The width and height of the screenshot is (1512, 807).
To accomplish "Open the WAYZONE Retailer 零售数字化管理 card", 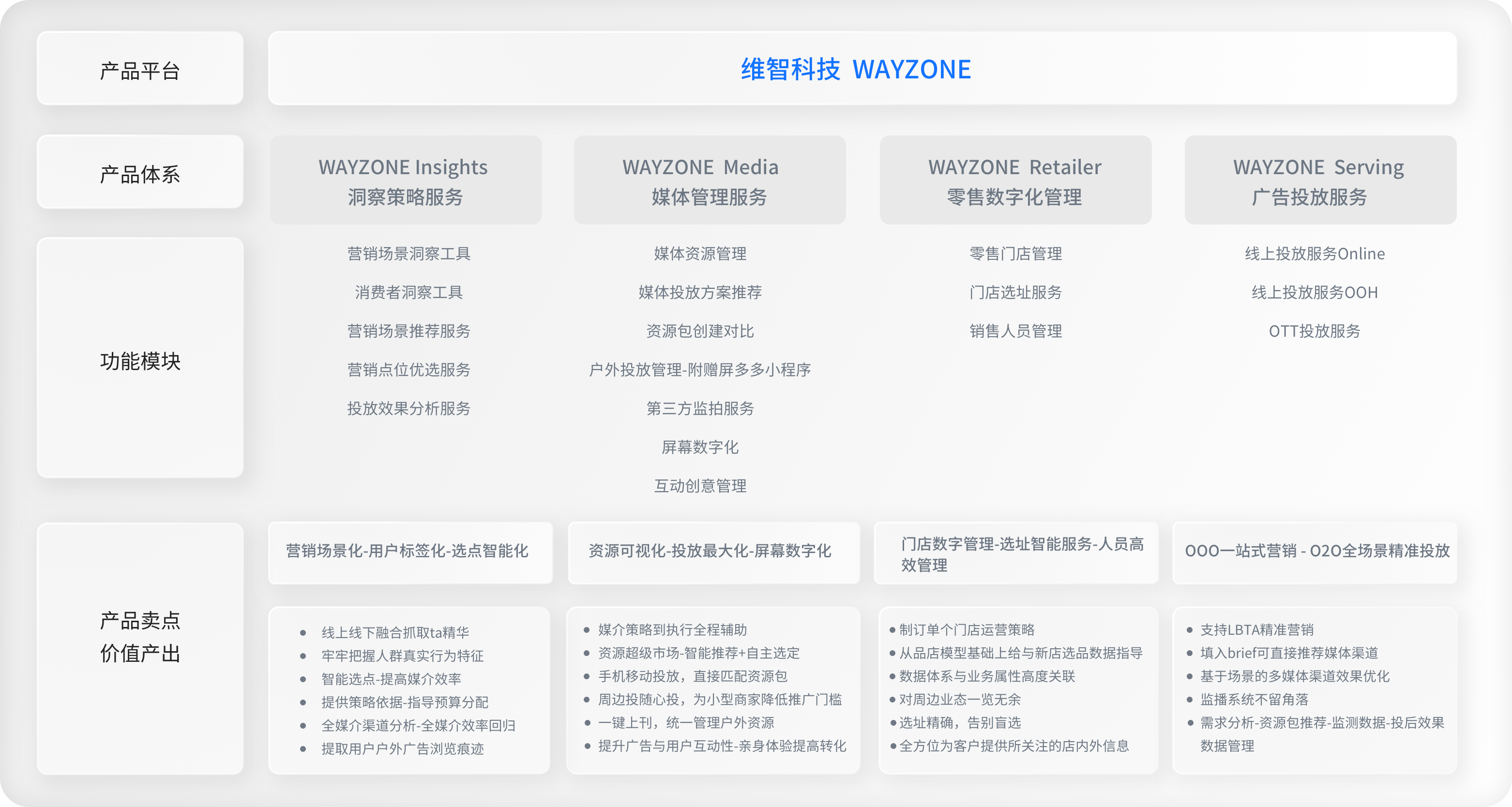I will pyautogui.click(x=1015, y=180).
